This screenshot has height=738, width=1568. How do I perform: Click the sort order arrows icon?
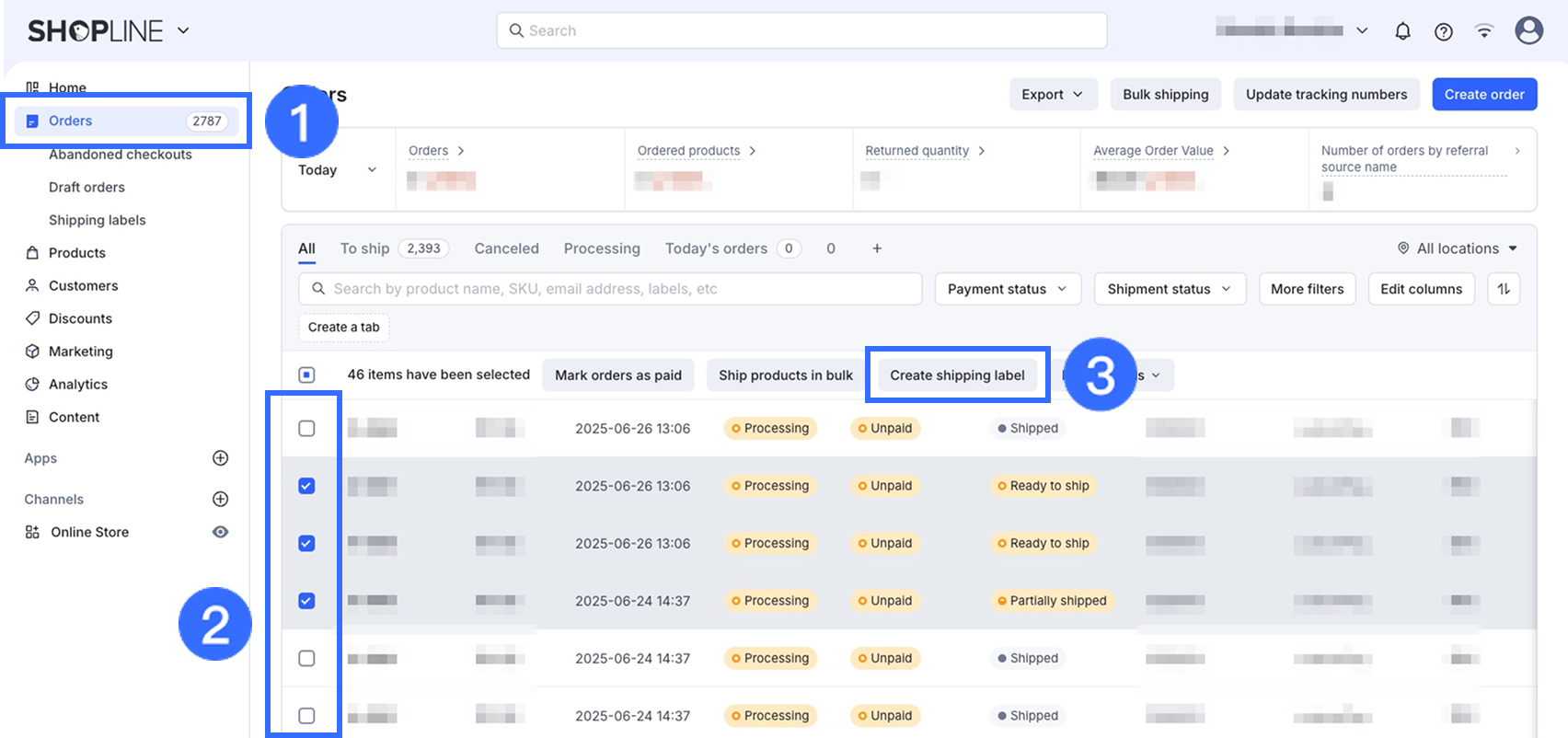click(x=1504, y=289)
